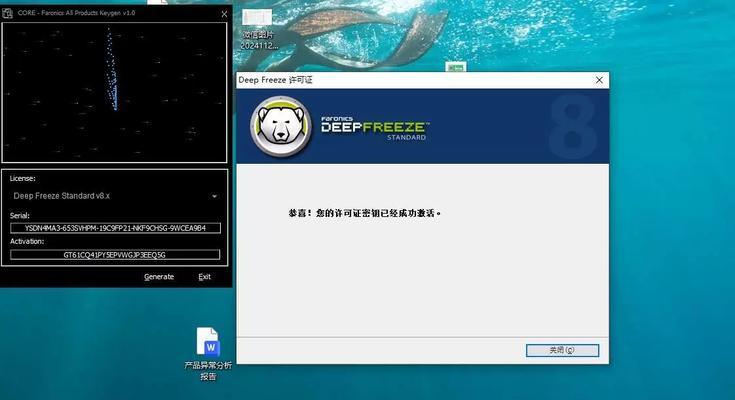Close the Deep Freeze 许可证 dialog window

point(599,80)
